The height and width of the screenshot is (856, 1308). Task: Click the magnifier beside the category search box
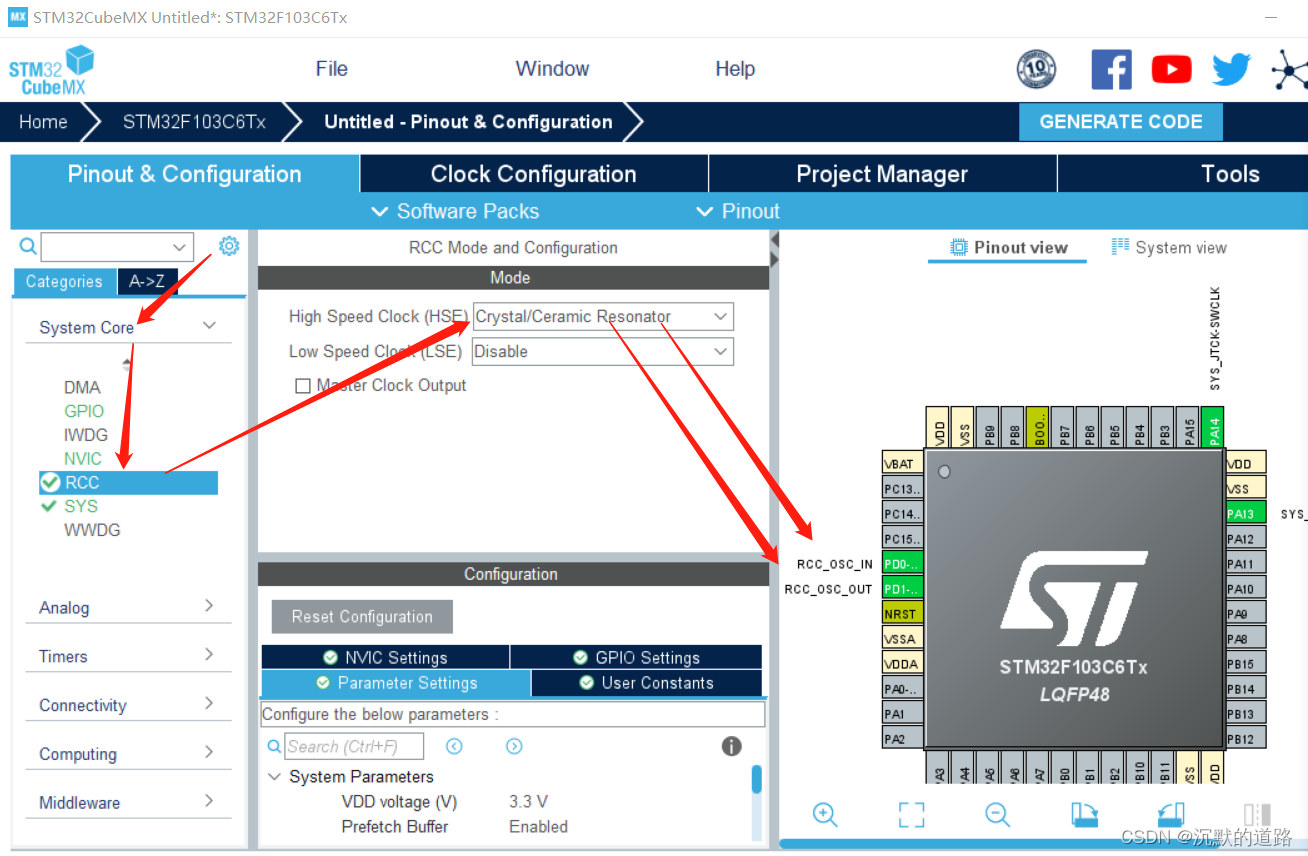[x=28, y=245]
